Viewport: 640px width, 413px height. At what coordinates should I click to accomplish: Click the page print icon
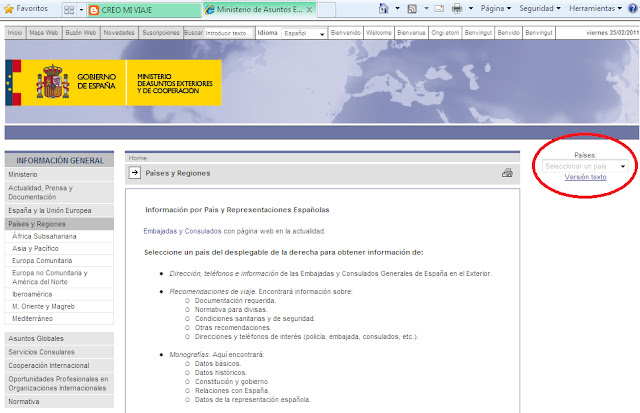507,173
